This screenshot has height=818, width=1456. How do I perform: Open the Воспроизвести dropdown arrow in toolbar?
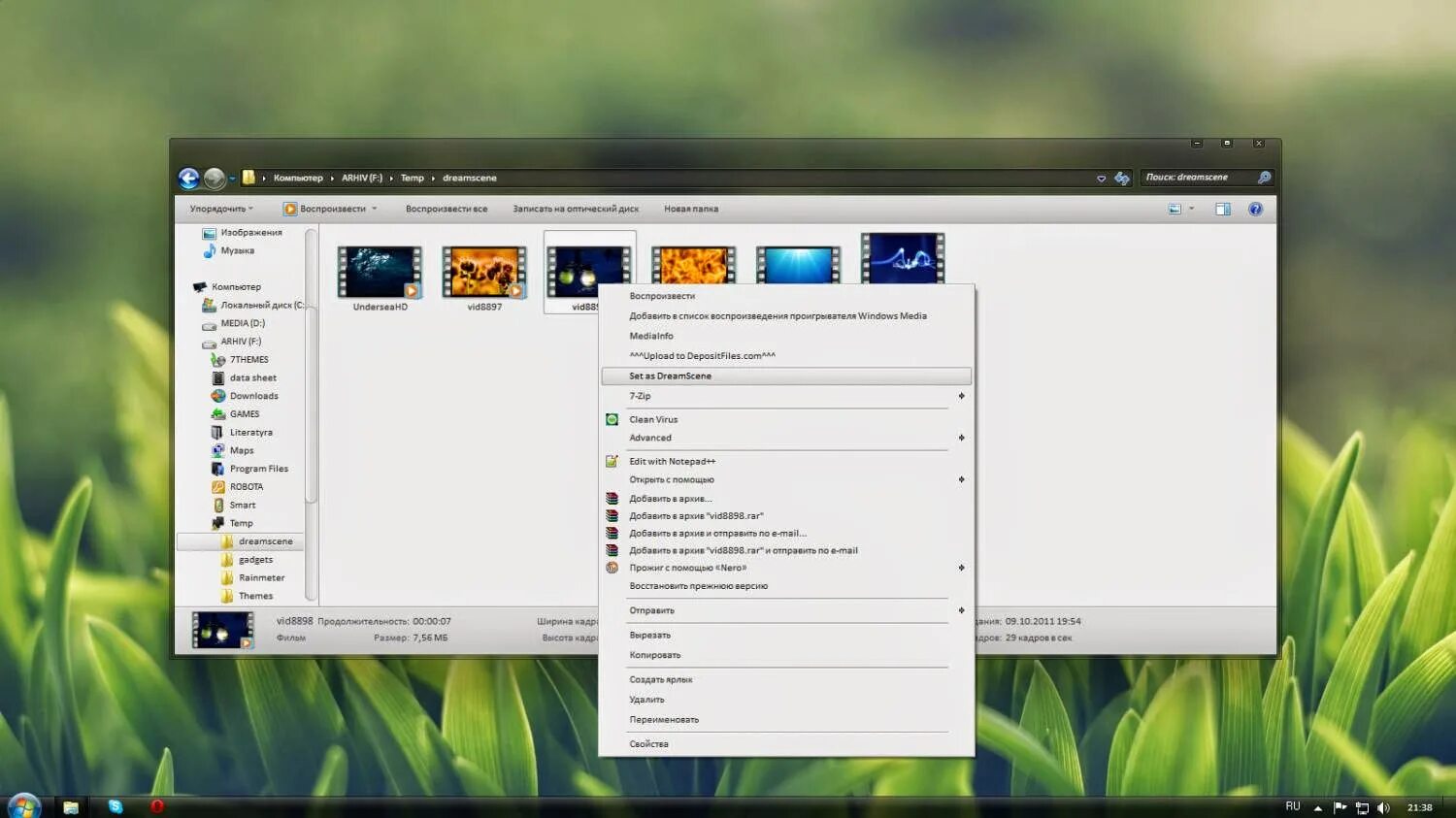pyautogui.click(x=375, y=209)
